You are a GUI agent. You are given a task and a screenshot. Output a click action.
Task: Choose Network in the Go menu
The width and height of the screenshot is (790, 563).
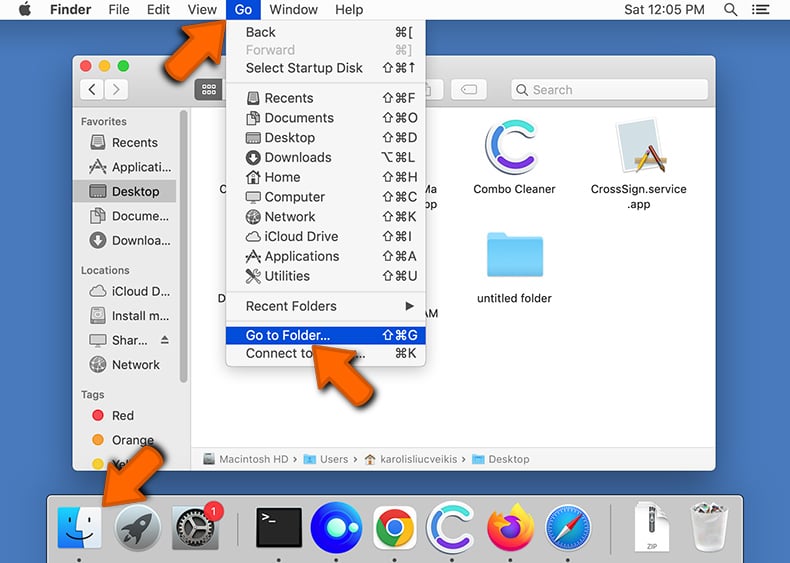tap(325, 217)
